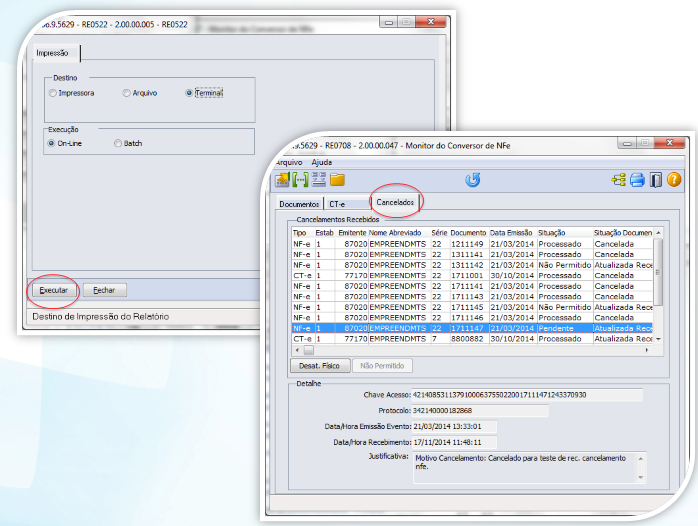
Task: Open the Arquivo menu in Monitor window
Action: click(288, 162)
